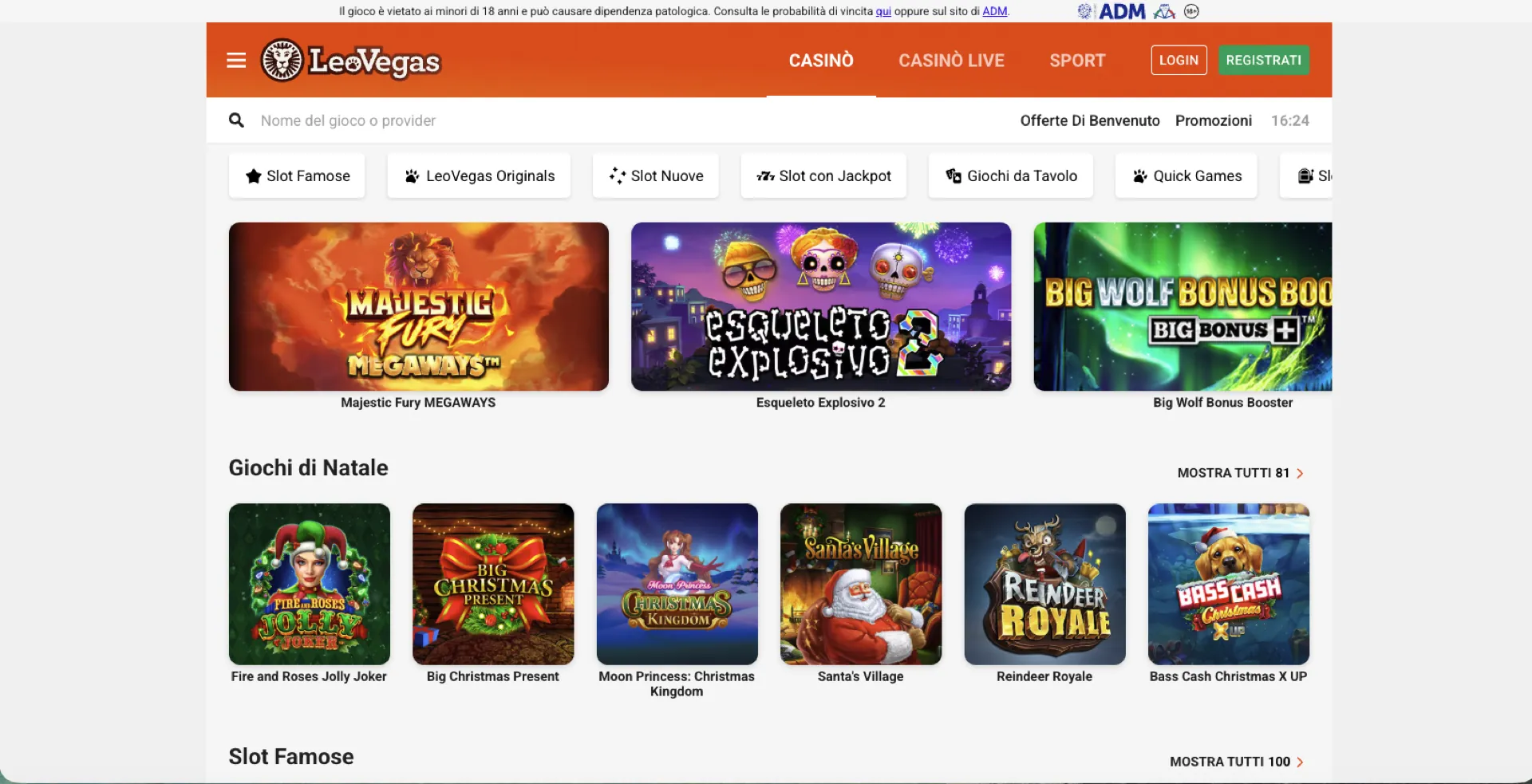Click the cards icon on Giochi da Tavolo

[x=954, y=176]
